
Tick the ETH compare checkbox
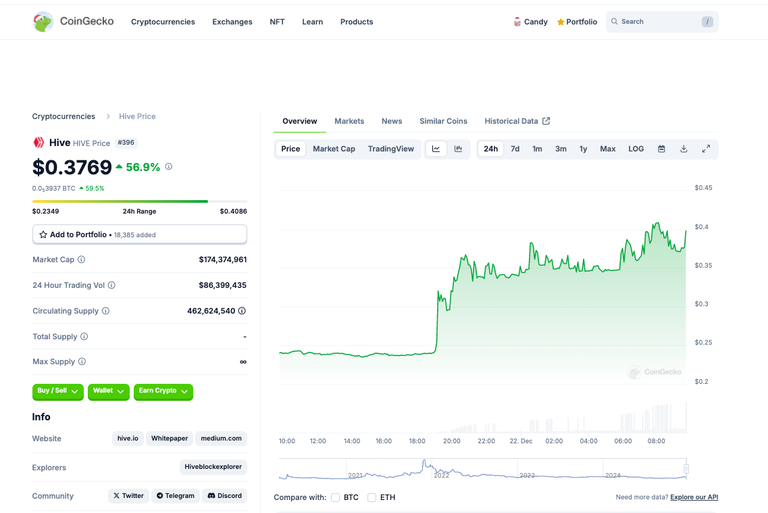point(372,497)
